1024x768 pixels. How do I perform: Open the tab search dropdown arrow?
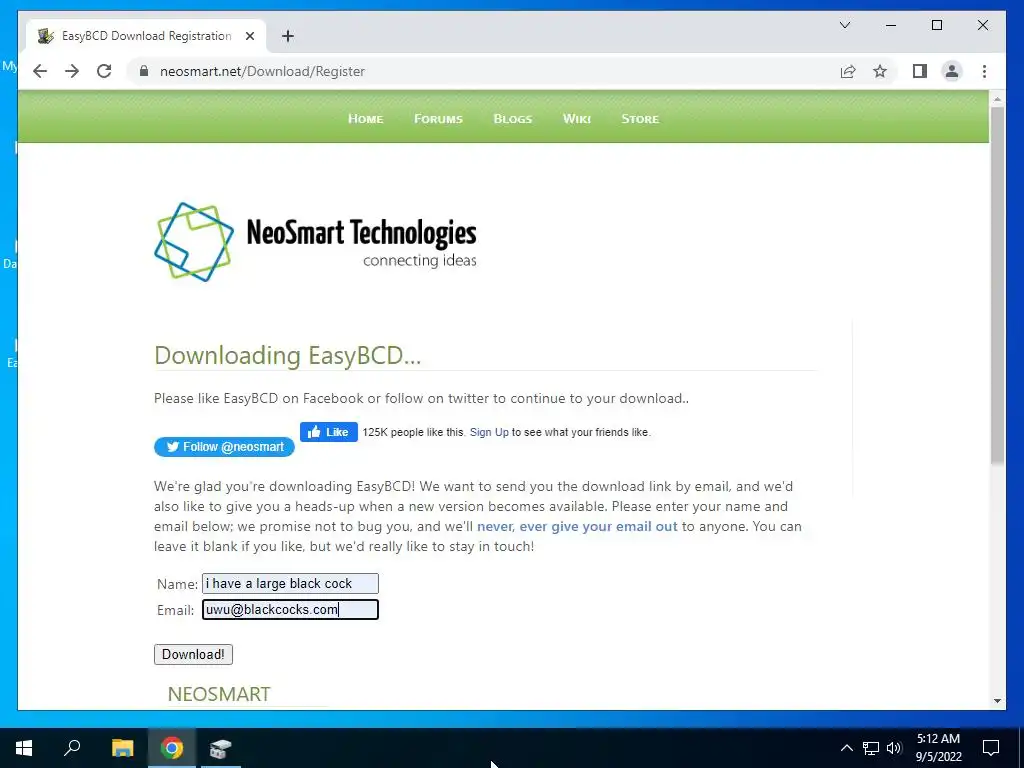point(844,25)
